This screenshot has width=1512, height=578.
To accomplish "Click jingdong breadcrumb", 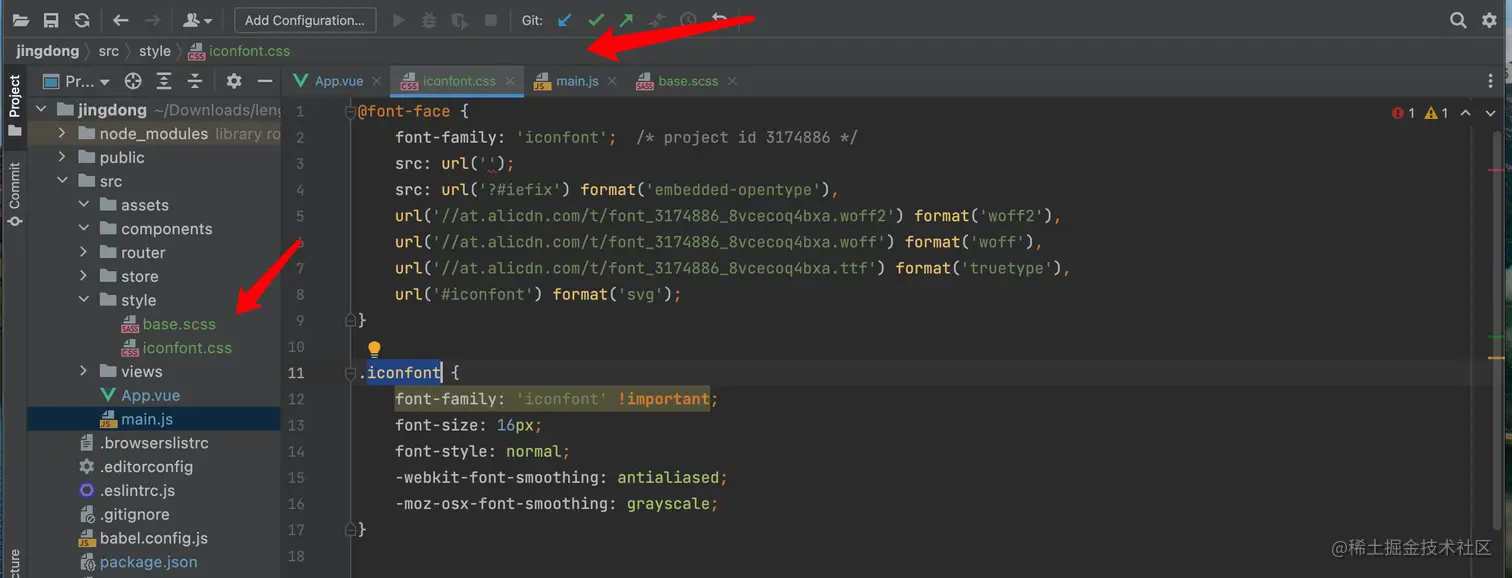I will 47,51.
